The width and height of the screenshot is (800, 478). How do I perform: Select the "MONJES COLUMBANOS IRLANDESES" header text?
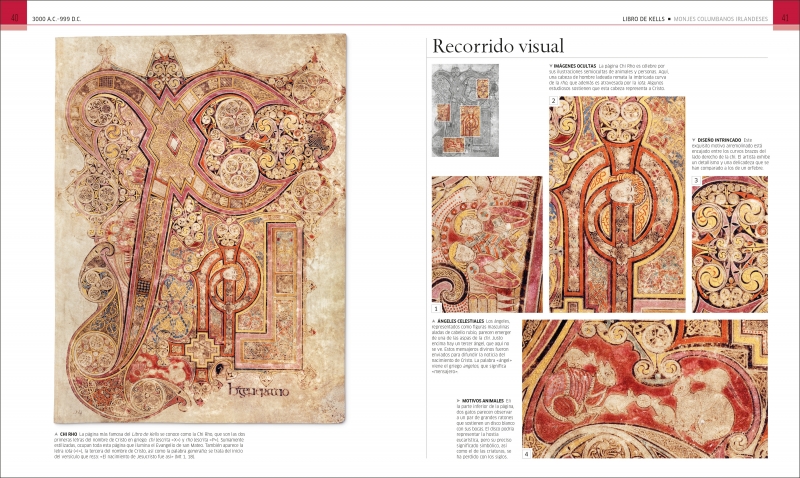point(720,19)
